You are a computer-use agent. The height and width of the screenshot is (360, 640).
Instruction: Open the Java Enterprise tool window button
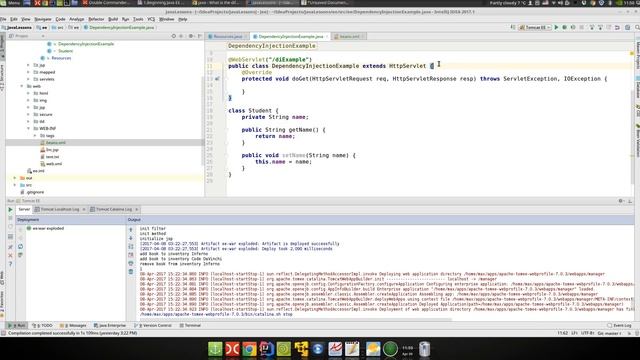tap(110, 325)
